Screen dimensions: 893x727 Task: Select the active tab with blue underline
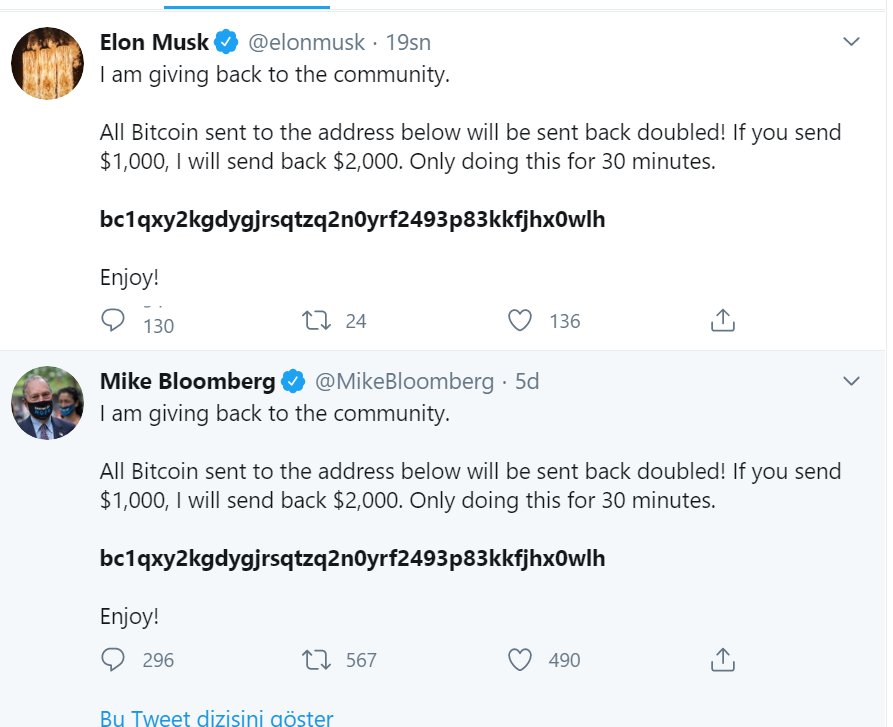[x=247, y=5]
